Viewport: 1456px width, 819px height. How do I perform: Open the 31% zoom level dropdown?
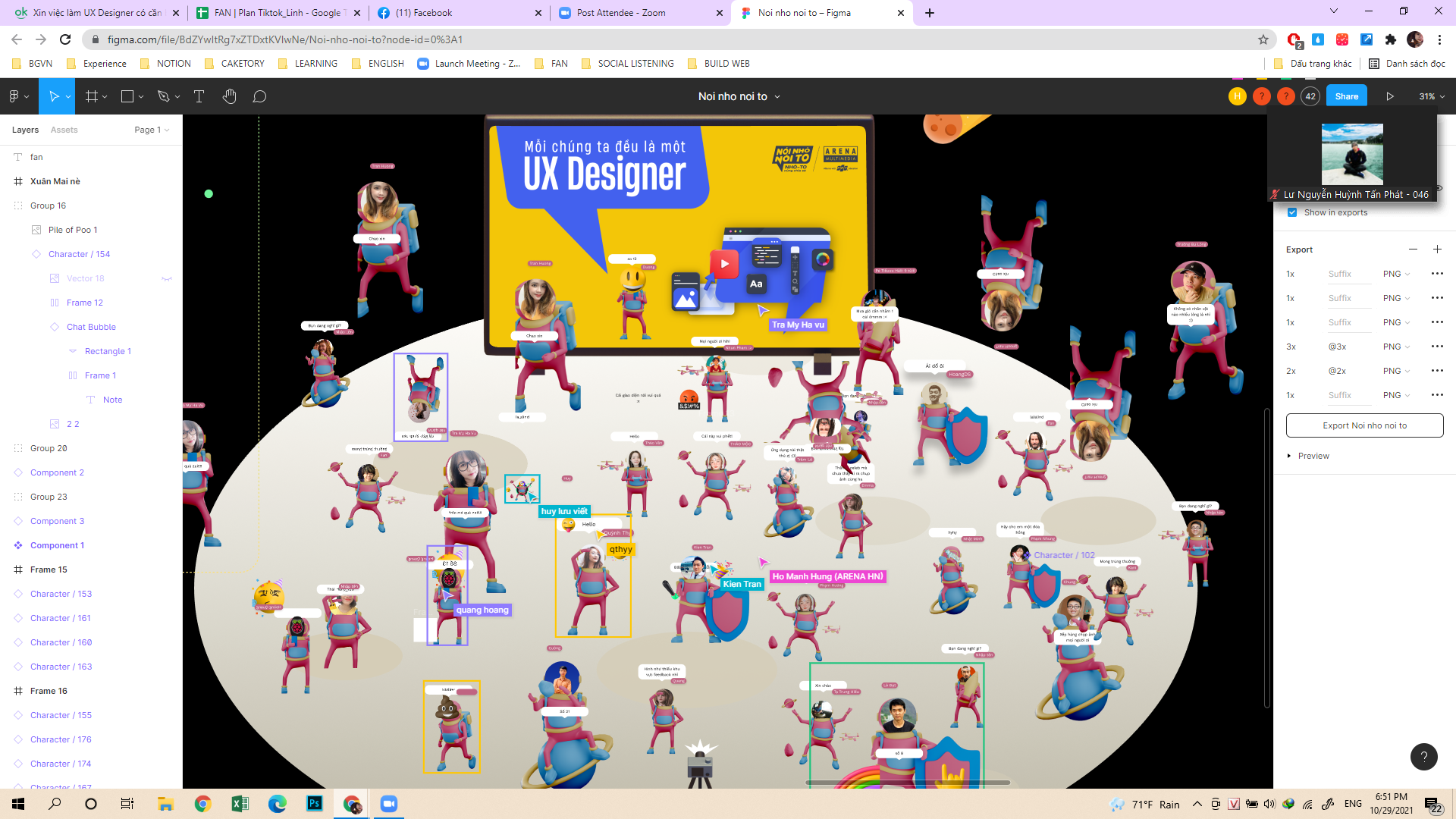click(x=1432, y=96)
